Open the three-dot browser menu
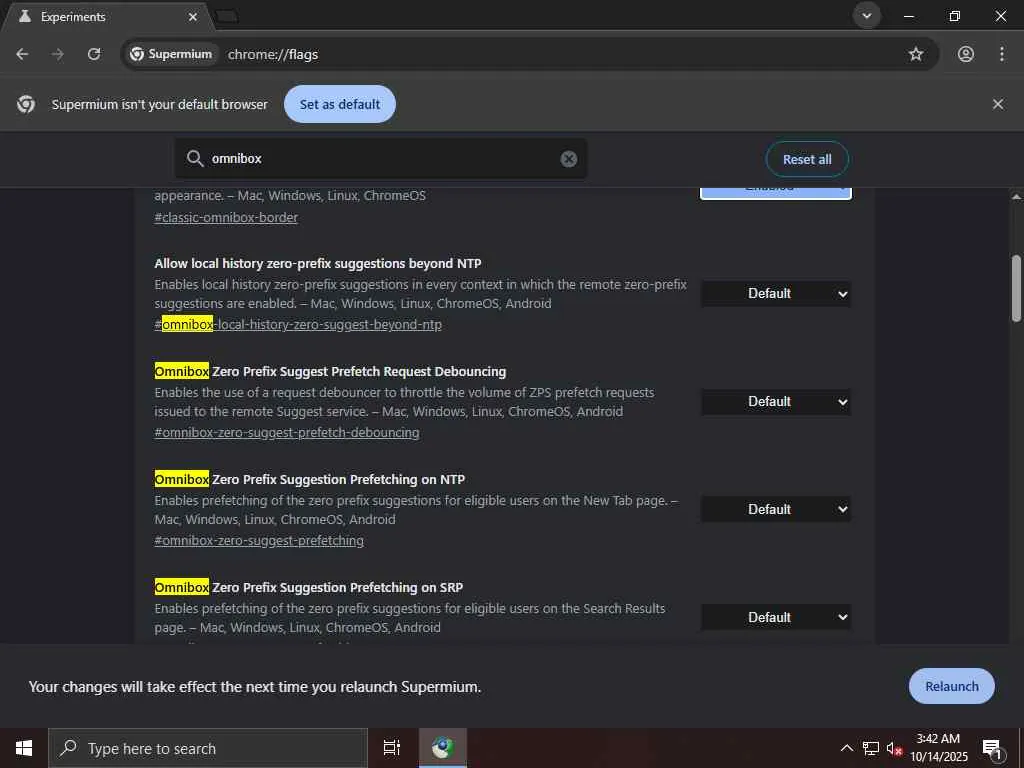Screen dimensions: 1024x768 tap(1001, 54)
